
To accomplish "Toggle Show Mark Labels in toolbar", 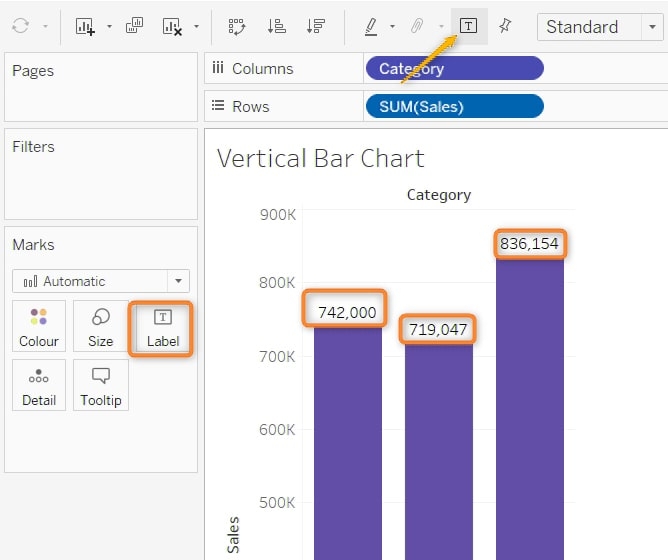I will tap(468, 26).
